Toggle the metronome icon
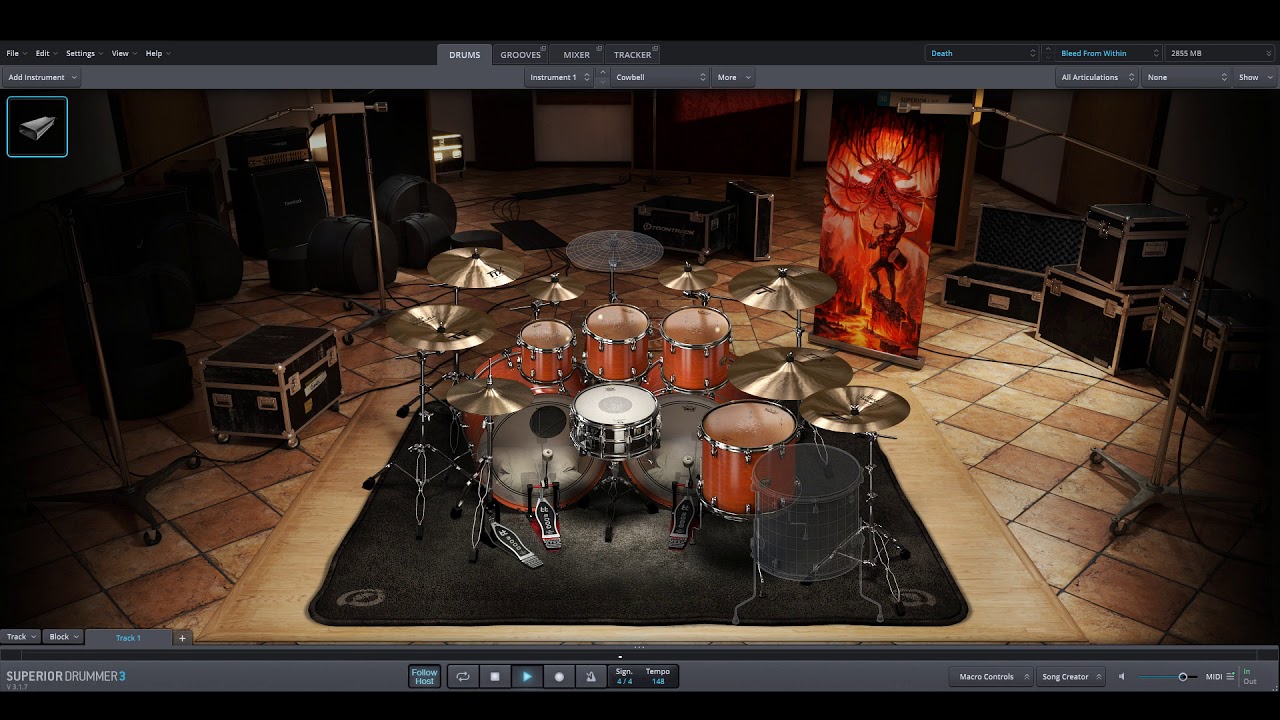 pos(591,677)
